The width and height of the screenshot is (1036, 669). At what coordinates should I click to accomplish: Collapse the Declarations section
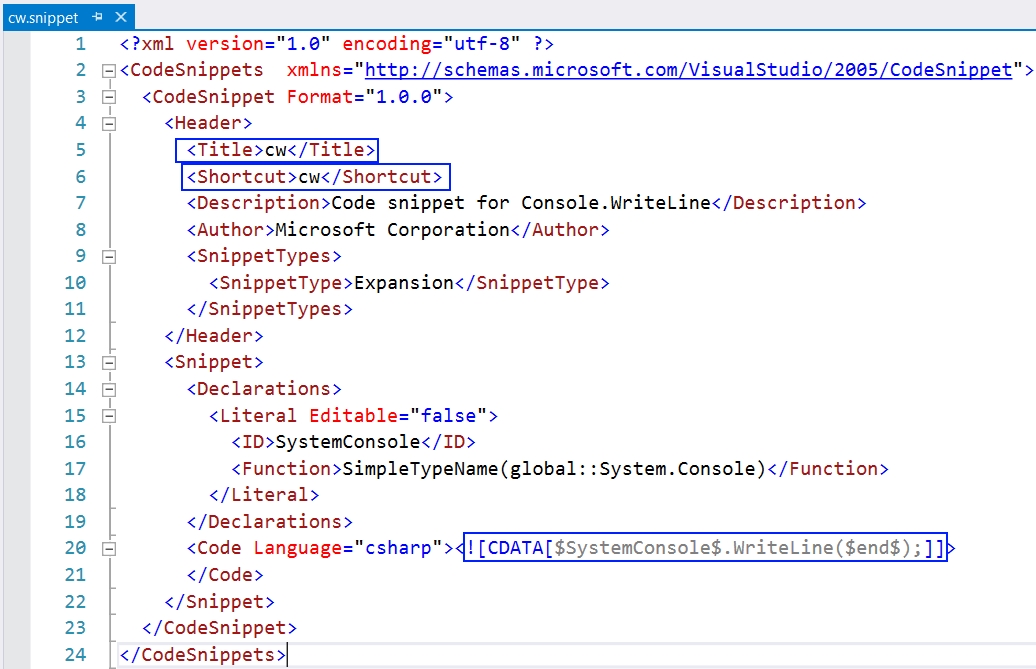click(x=108, y=388)
